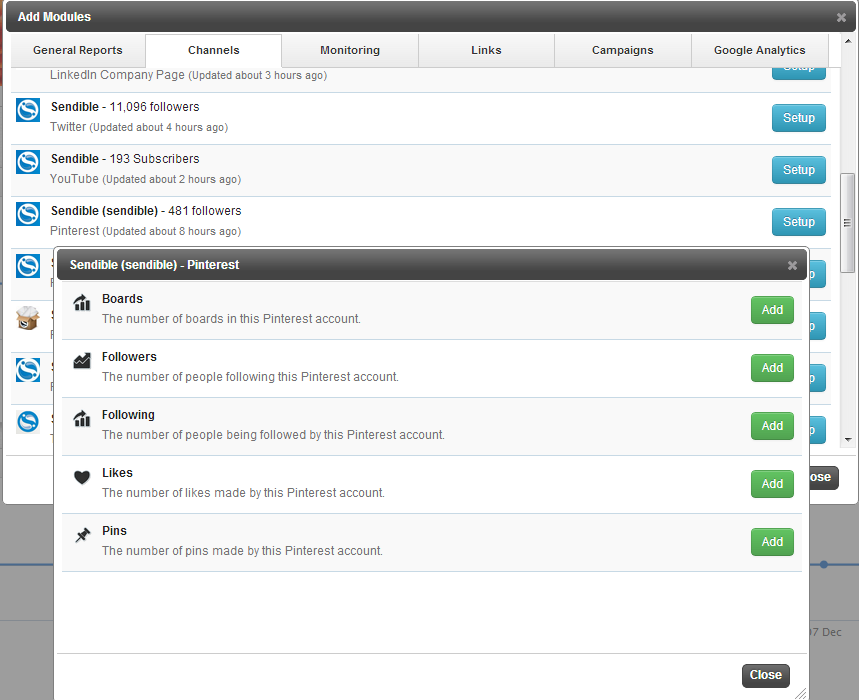Click the "Pins" module heading
The image size is (859, 700).
pos(114,531)
